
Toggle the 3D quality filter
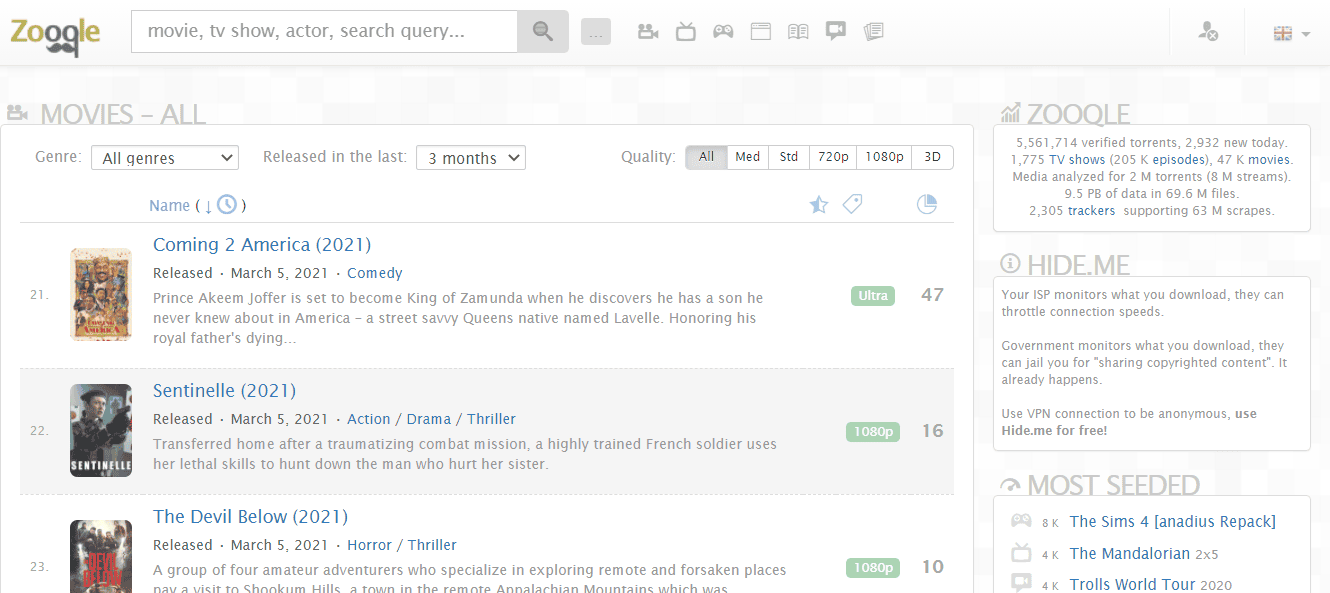point(932,157)
